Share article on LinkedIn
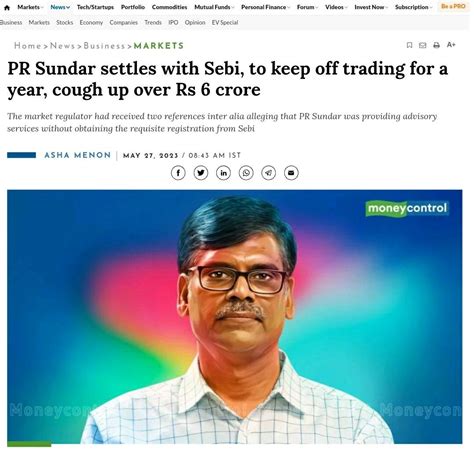The image size is (474, 451). (x=223, y=173)
